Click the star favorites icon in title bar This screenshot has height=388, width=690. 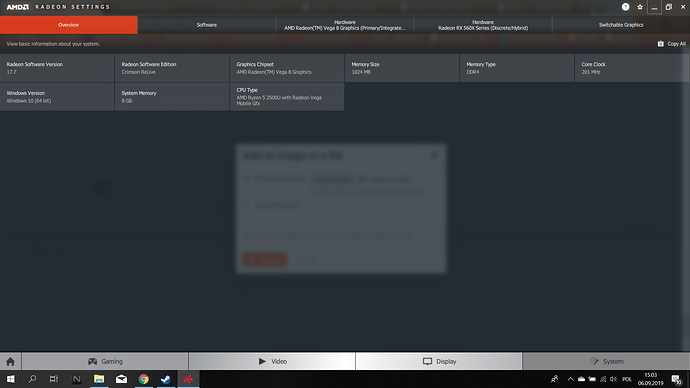(640, 7)
